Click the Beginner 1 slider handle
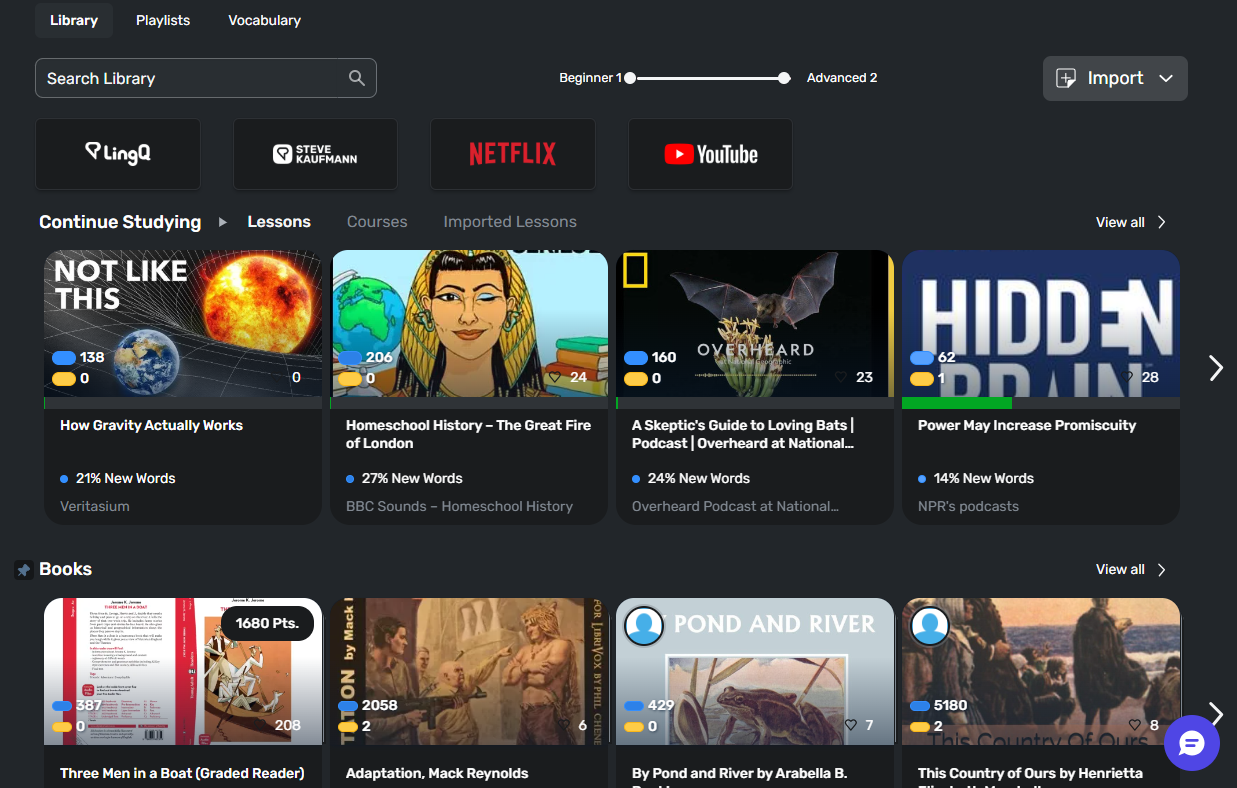Screen dimensions: 1237x788 pos(630,78)
